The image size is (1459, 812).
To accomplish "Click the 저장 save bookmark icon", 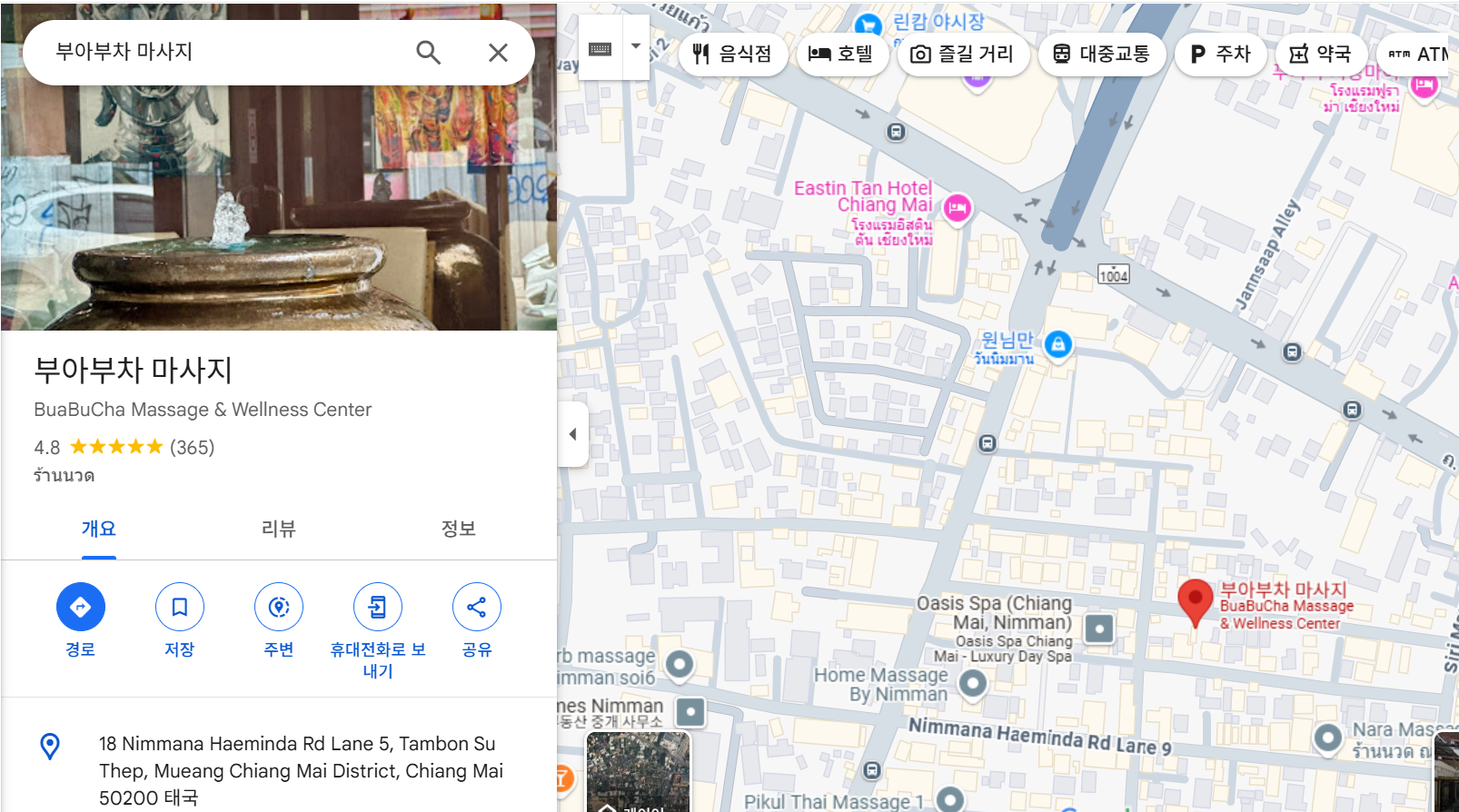I will point(180,607).
